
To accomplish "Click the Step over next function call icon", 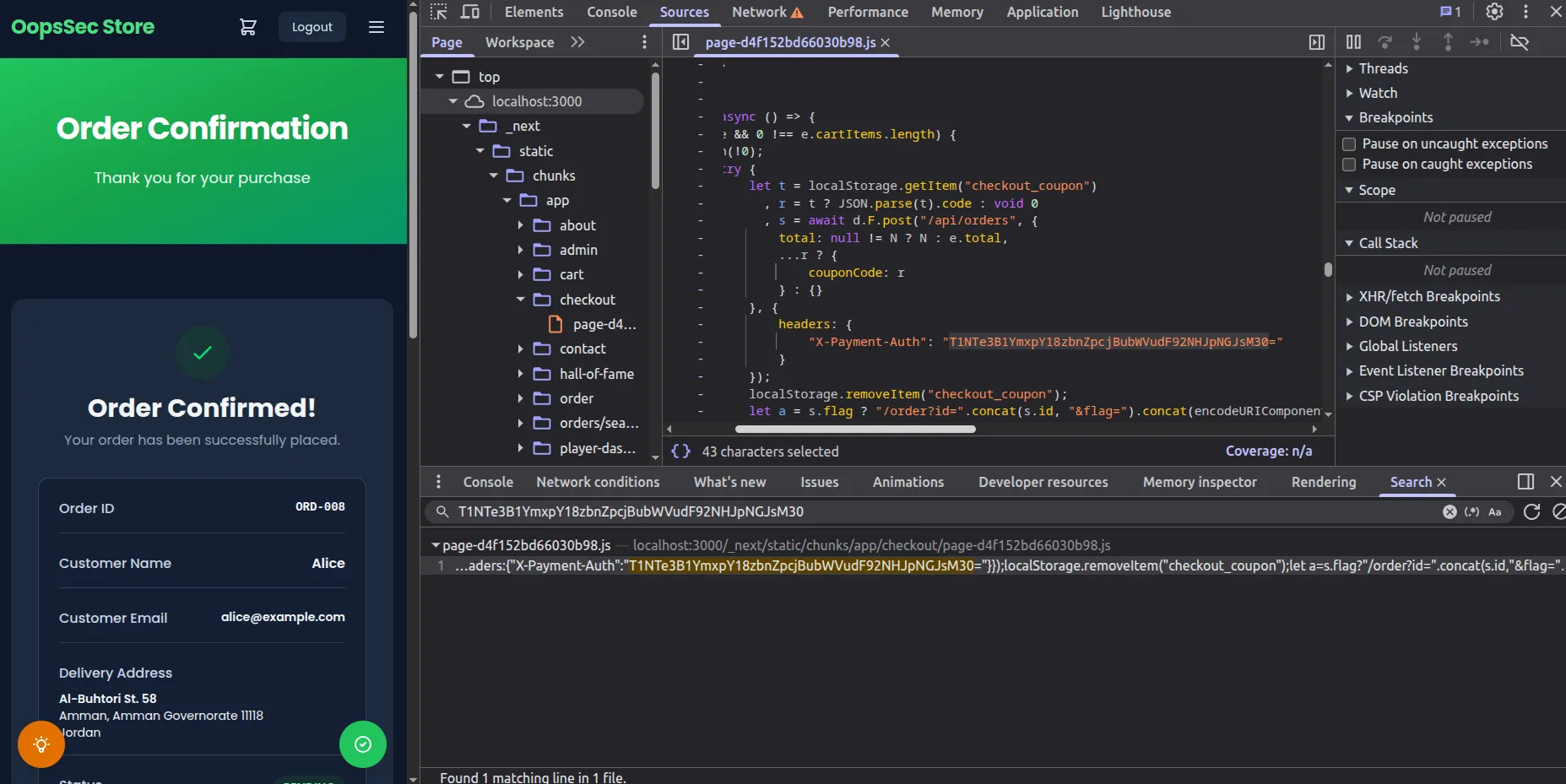I will point(1385,41).
